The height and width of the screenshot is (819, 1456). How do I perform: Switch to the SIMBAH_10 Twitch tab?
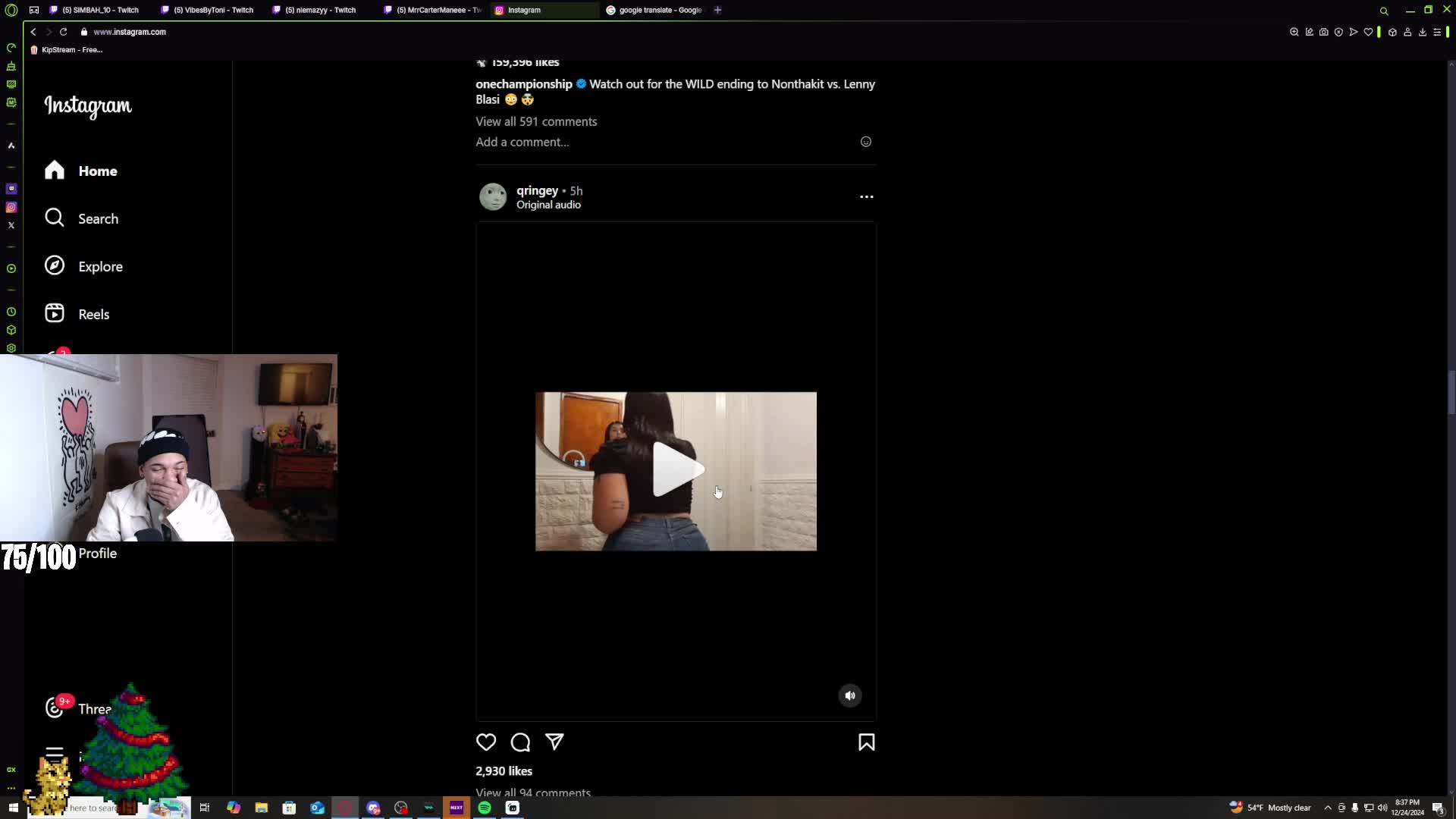(99, 10)
